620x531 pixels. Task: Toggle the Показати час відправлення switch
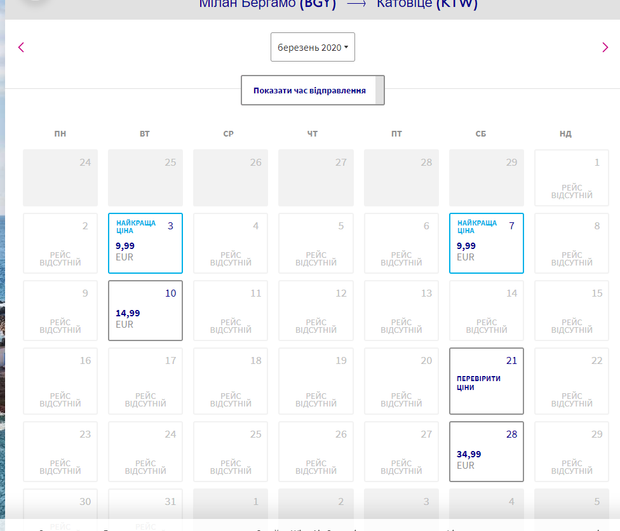[312, 90]
